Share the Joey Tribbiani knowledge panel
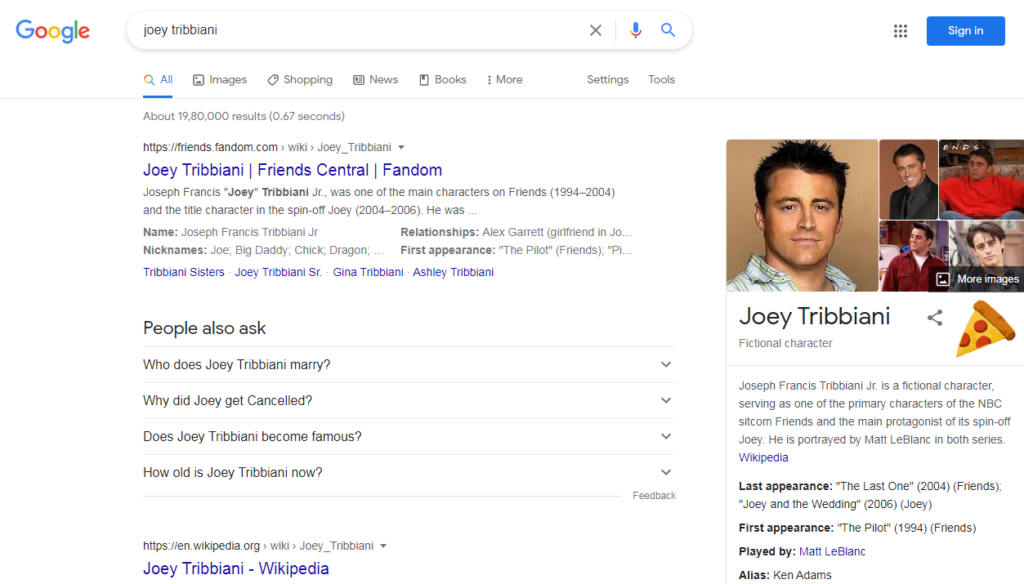Screen dimensions: 1024x584 935,318
